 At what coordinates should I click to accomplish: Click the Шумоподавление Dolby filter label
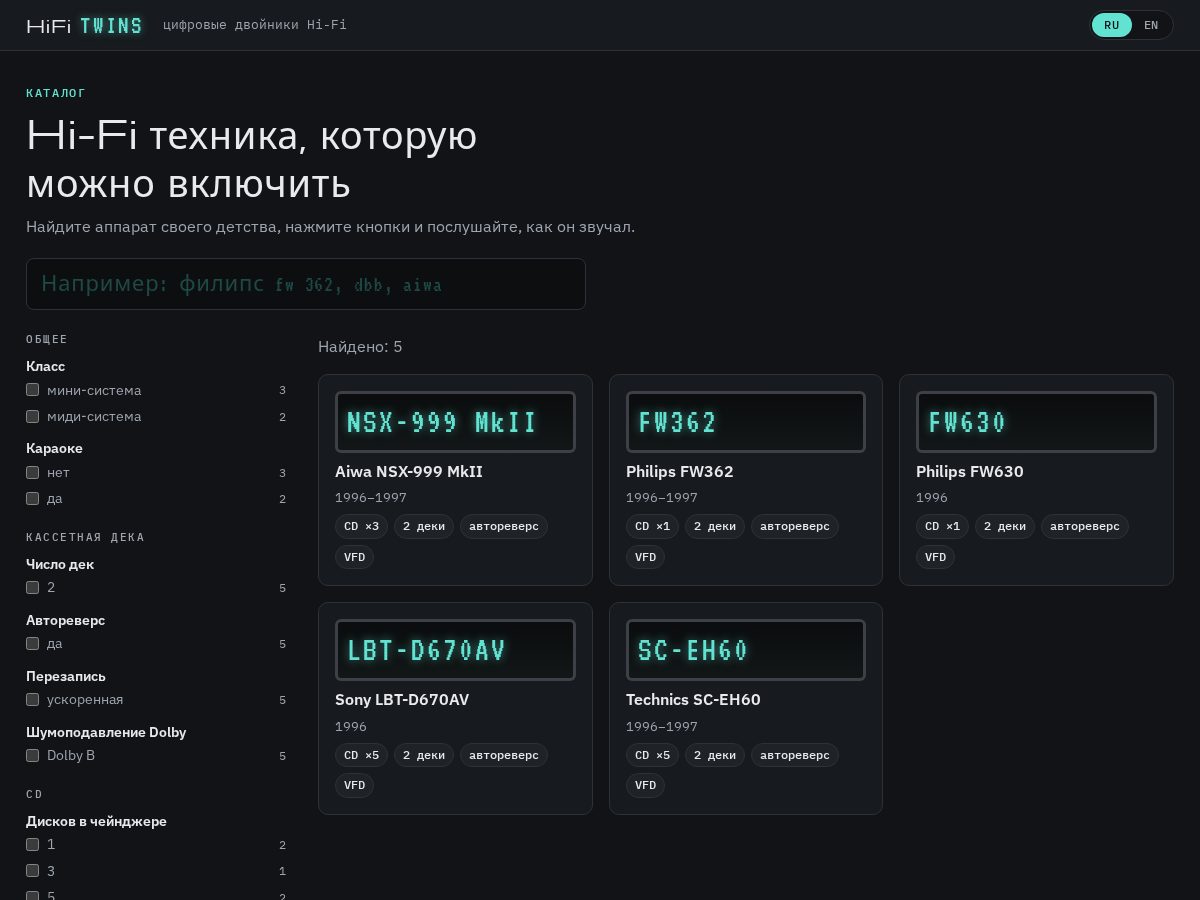pyautogui.click(x=106, y=732)
